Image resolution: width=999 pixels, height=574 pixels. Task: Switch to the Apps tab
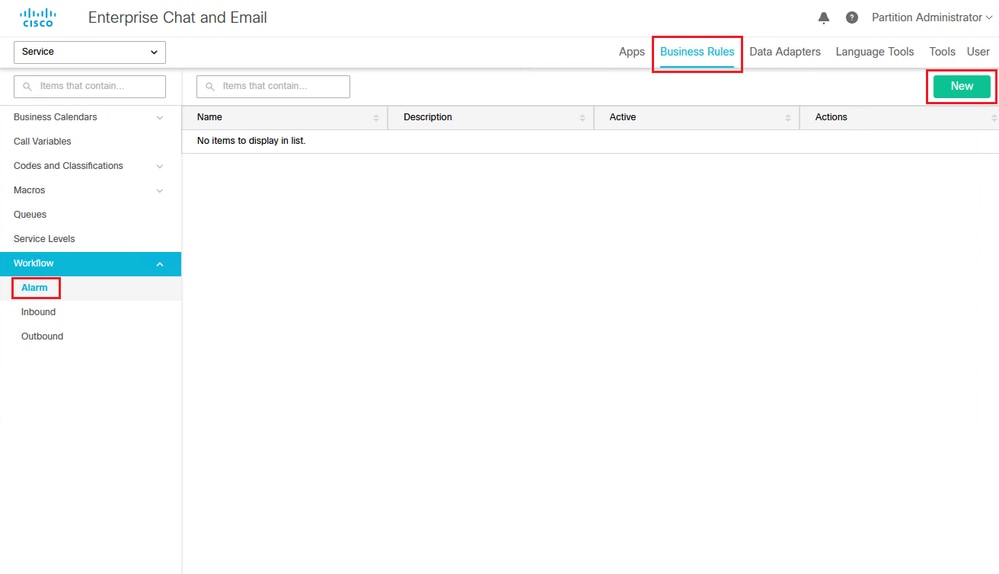pos(631,52)
